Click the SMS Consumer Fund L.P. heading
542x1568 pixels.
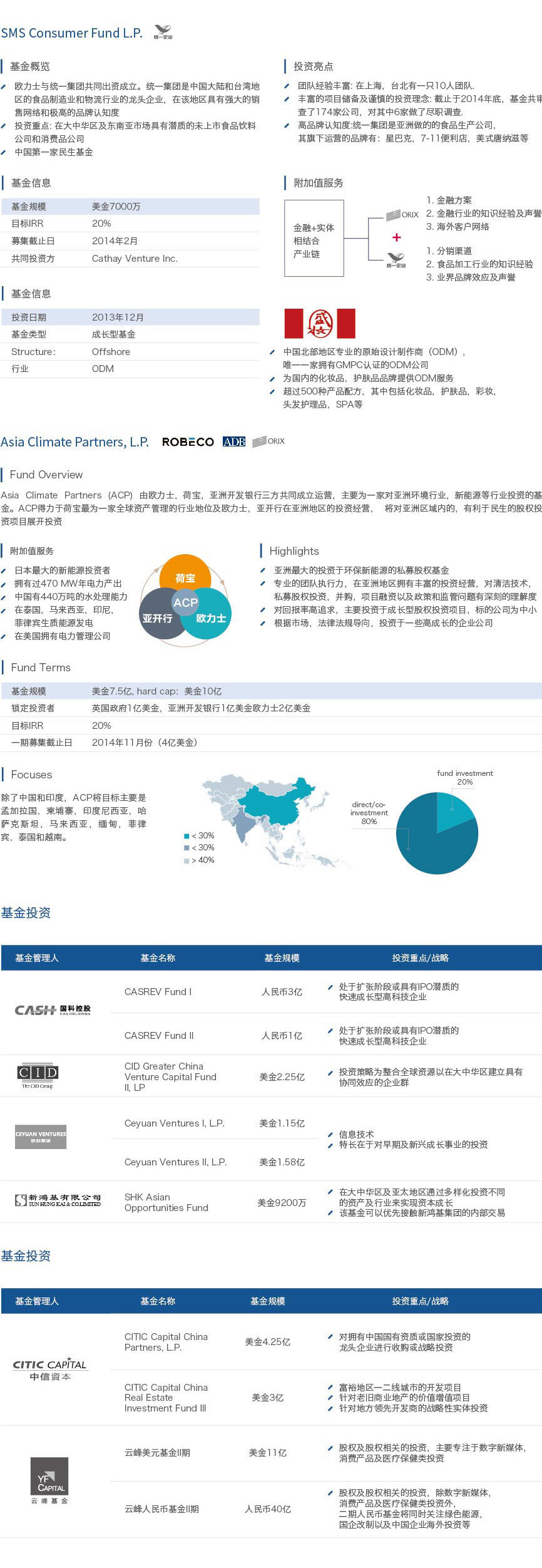coord(71,33)
